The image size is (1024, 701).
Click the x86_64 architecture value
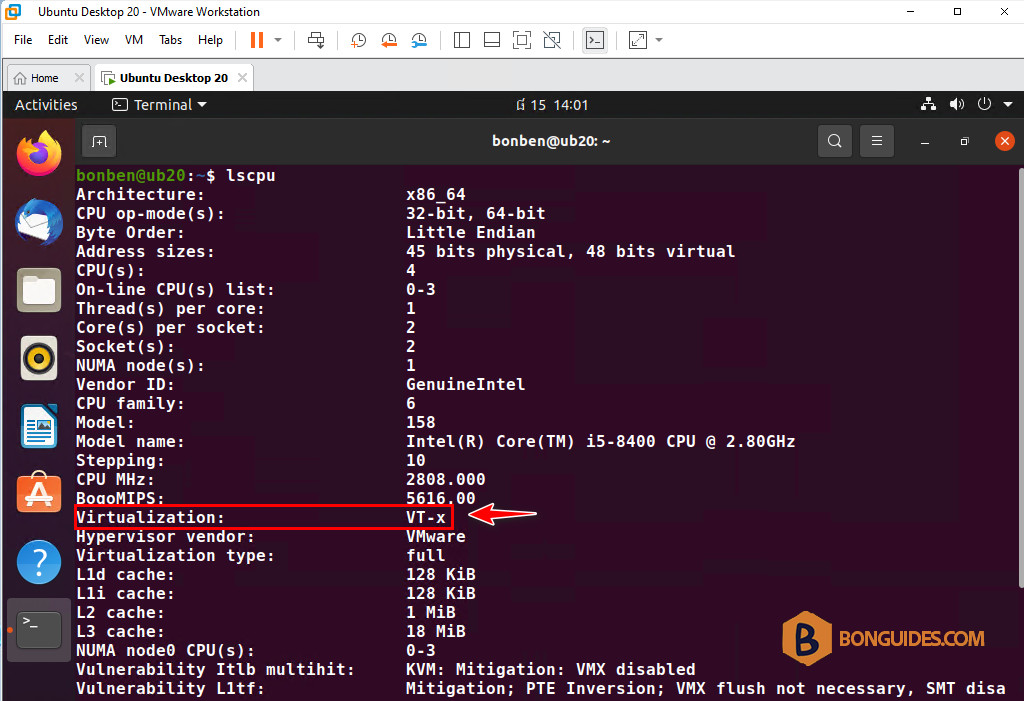click(436, 195)
